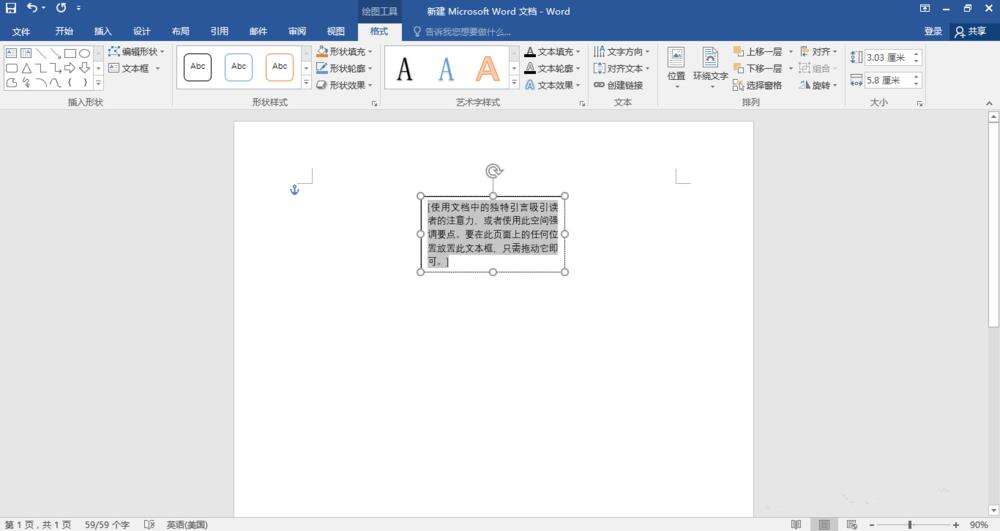Switch to the 插入 Insert tab

pyautogui.click(x=103, y=31)
